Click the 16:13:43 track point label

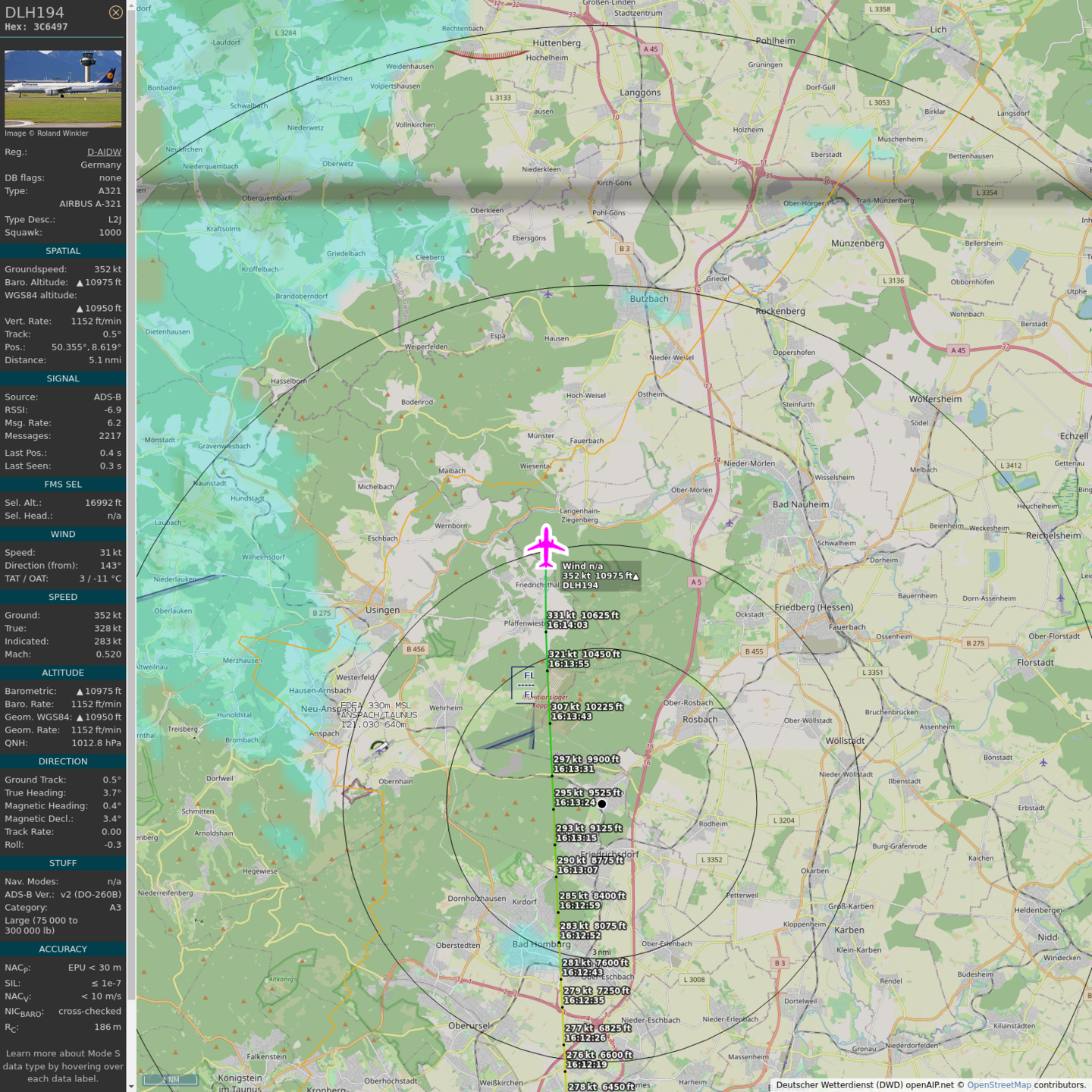point(571,717)
